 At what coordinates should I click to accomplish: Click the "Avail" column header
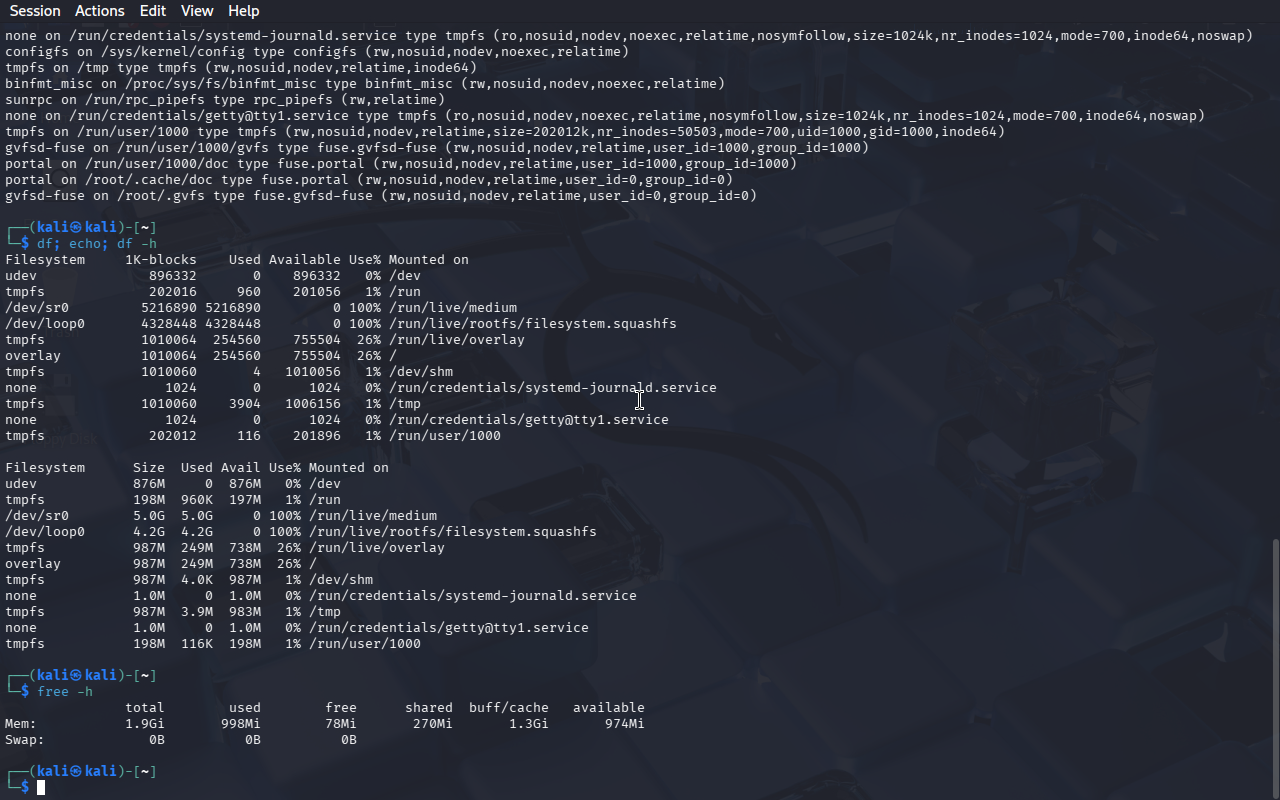pos(240,468)
